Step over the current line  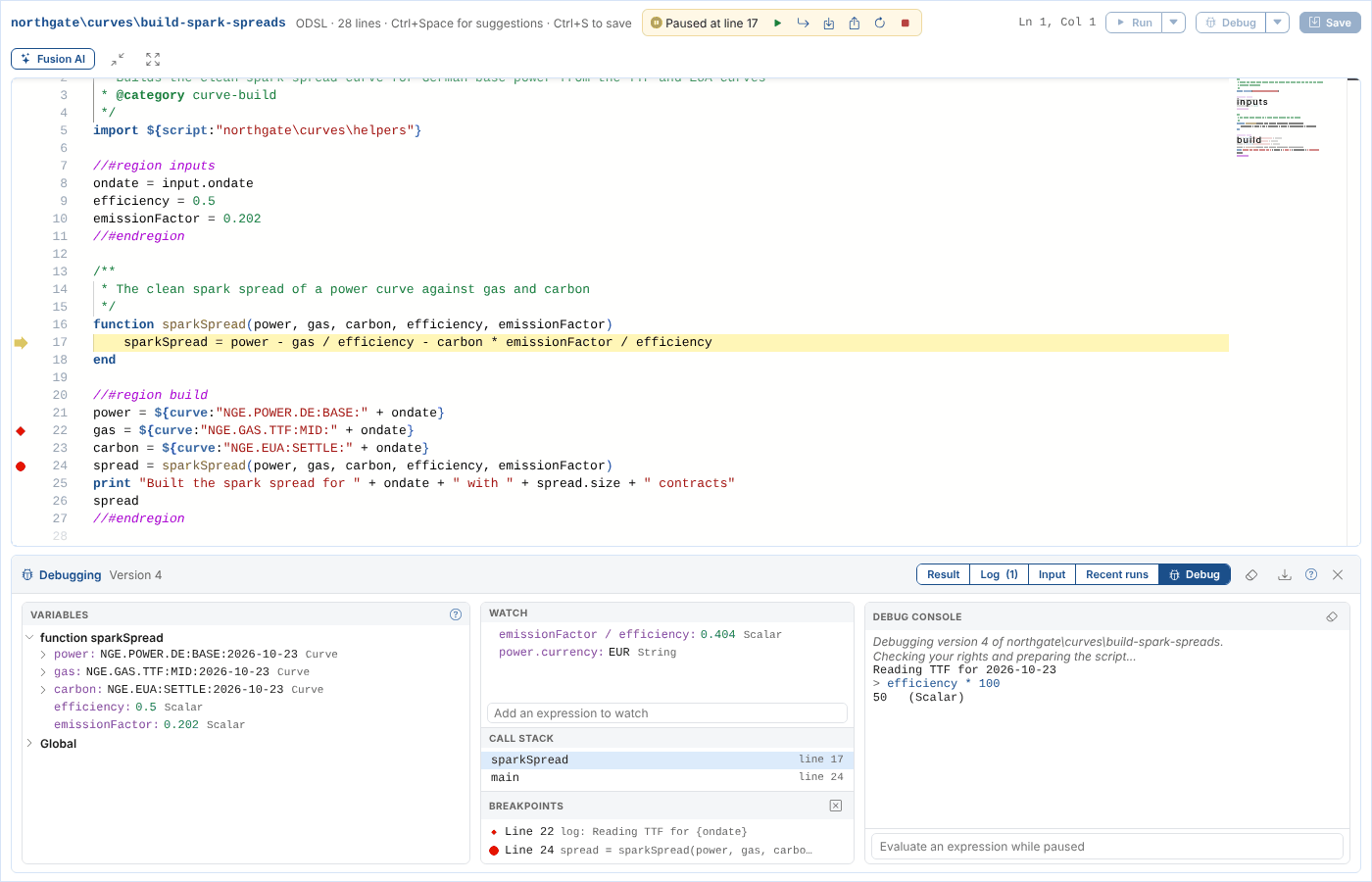coord(804,23)
